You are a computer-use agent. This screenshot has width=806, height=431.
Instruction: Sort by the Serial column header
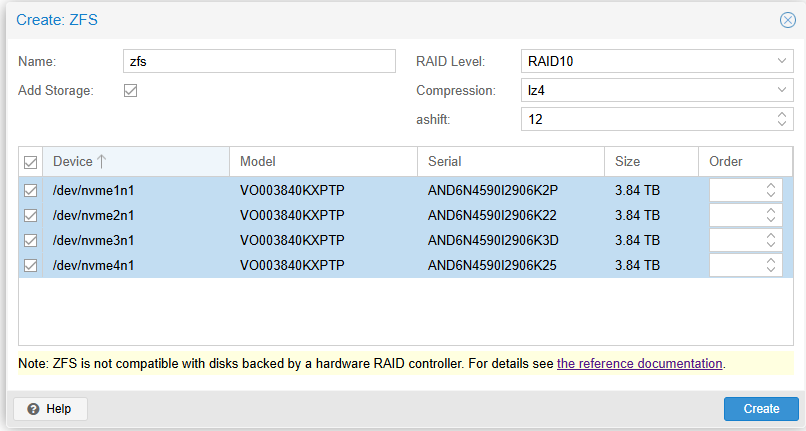510,162
